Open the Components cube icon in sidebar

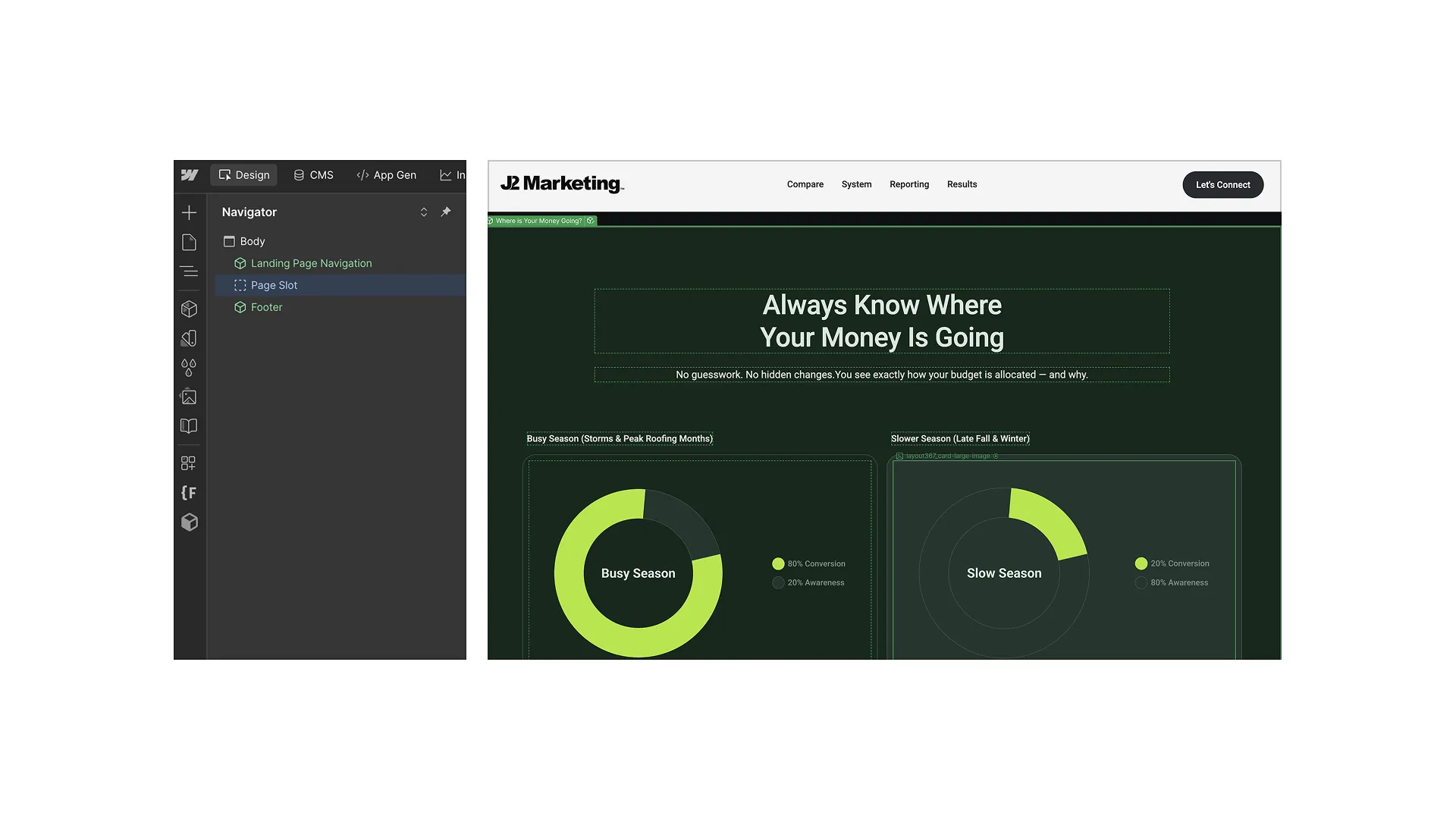(x=189, y=309)
